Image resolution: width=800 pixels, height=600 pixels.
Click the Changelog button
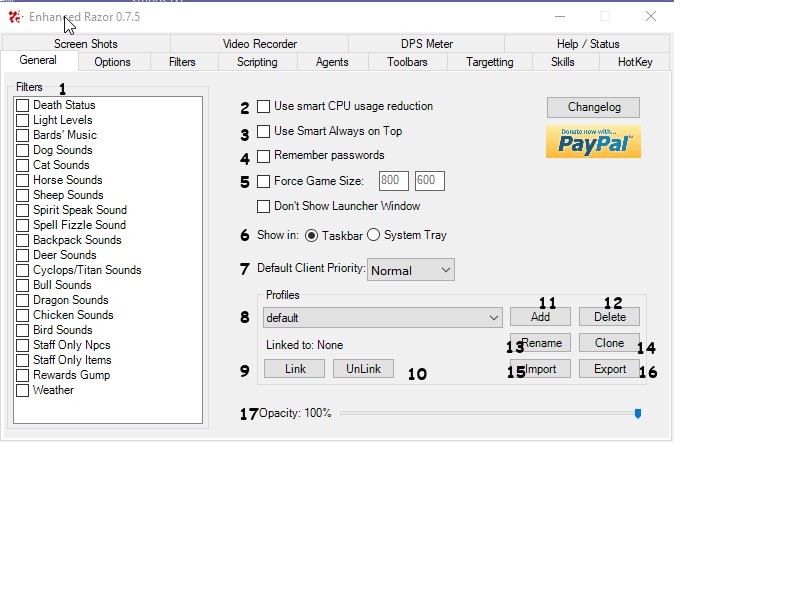[x=593, y=107]
